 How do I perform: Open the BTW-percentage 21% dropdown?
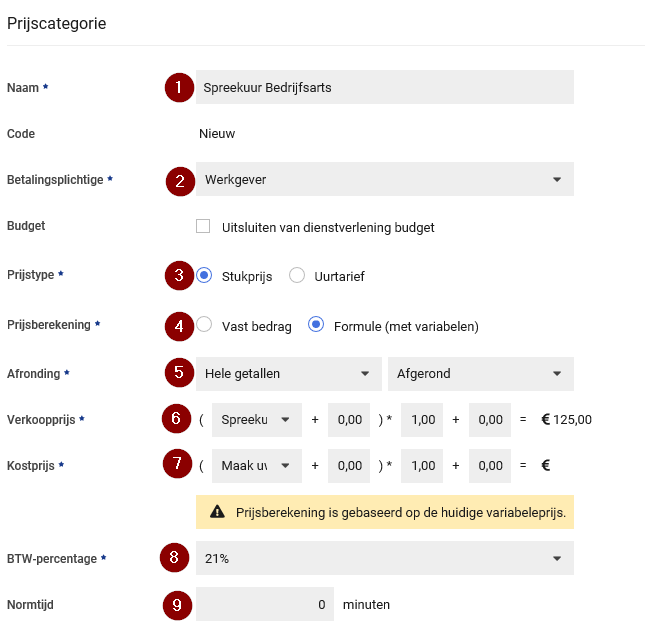pyautogui.click(x=384, y=558)
